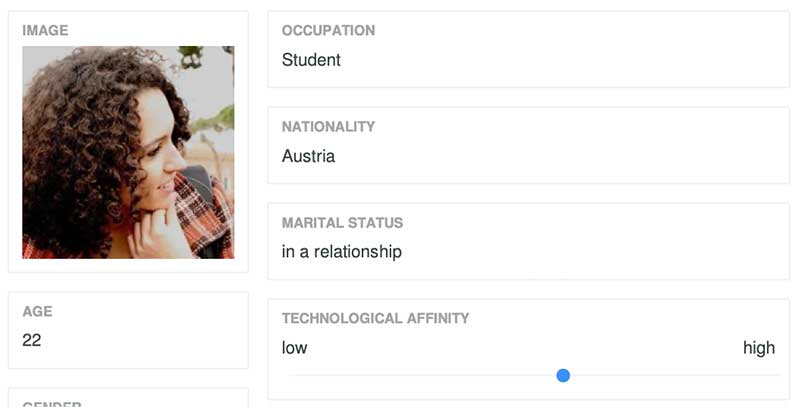800x407 pixels.
Task: Edit the 'in a relationship' value
Action: [x=342, y=251]
